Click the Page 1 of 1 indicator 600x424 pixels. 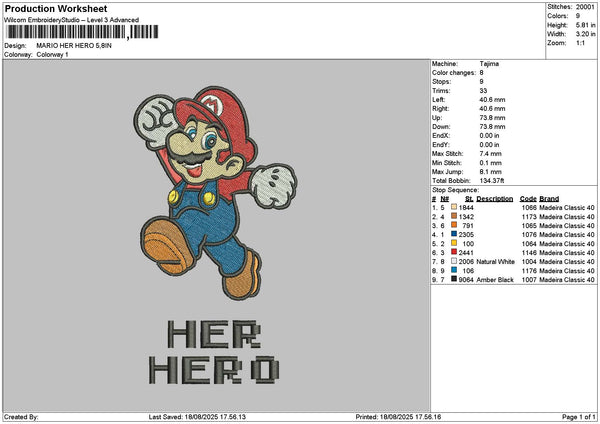point(579,417)
